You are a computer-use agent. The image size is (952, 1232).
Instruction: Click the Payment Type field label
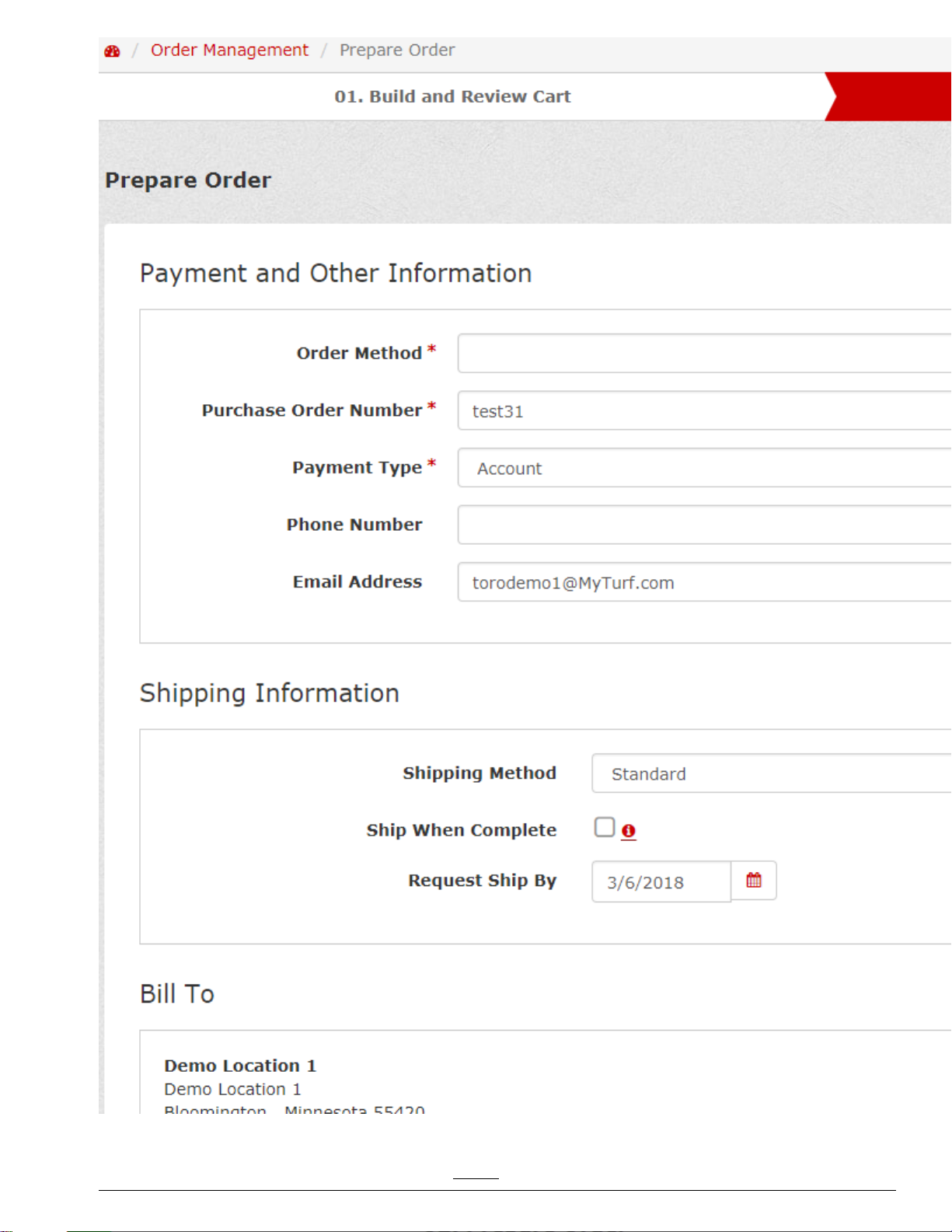357,468
